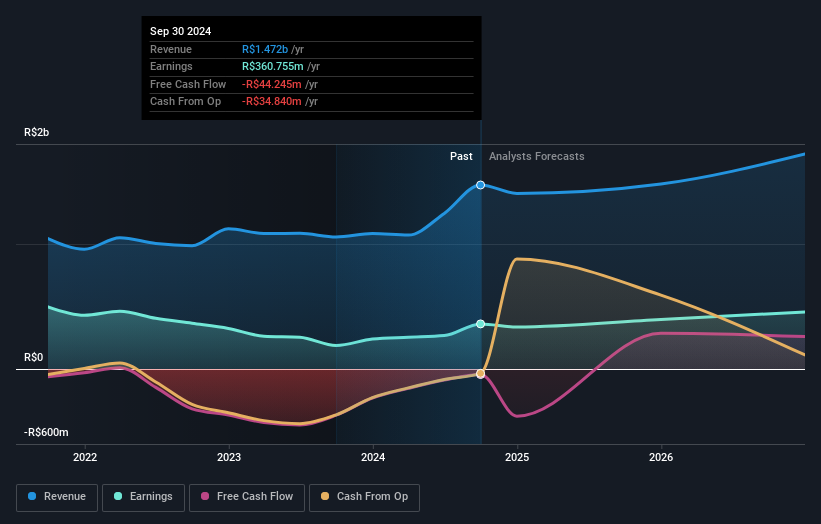The width and height of the screenshot is (821, 524).
Task: Click the -R$600m y-axis label
Action: tap(46, 432)
